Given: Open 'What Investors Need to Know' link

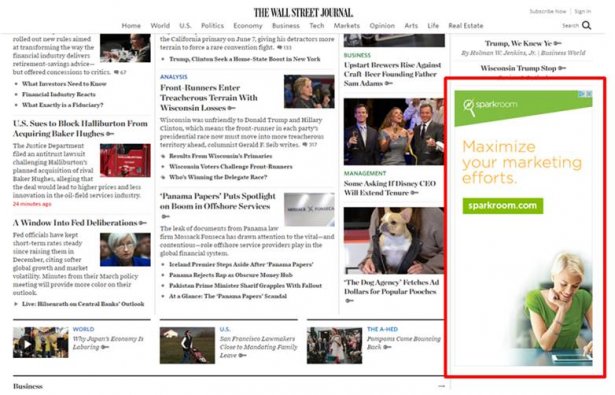Looking at the screenshot, I should coord(64,84).
